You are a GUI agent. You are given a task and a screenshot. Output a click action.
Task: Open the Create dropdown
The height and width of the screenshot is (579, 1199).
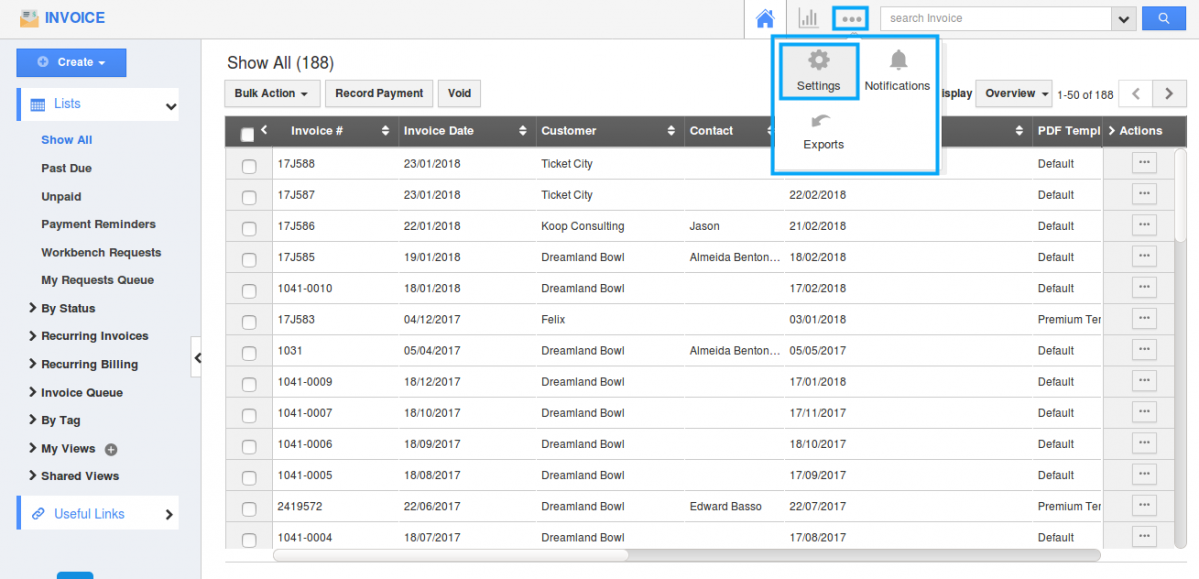pos(71,63)
